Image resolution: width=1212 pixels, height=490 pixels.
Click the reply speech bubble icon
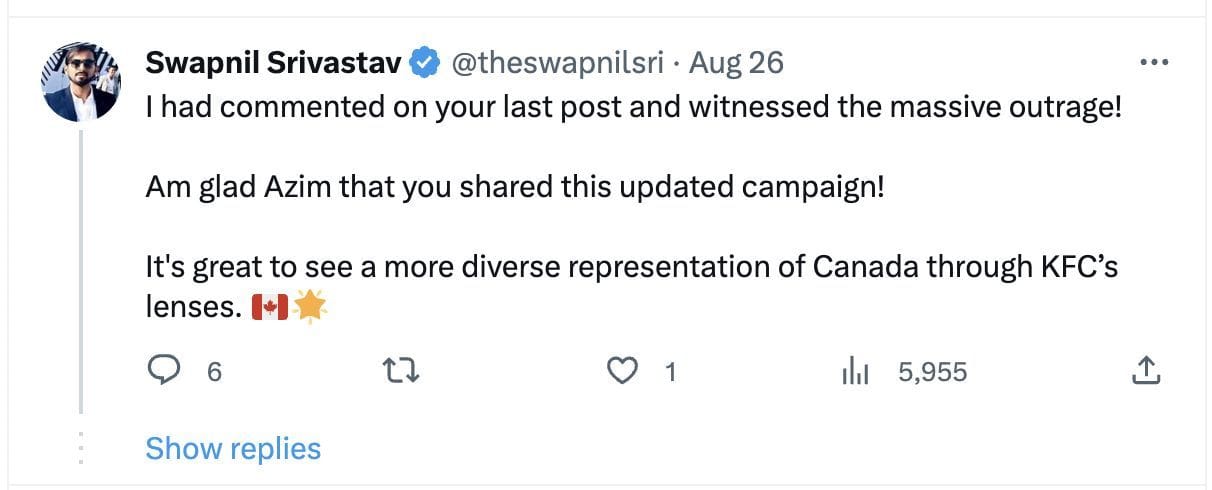(162, 372)
